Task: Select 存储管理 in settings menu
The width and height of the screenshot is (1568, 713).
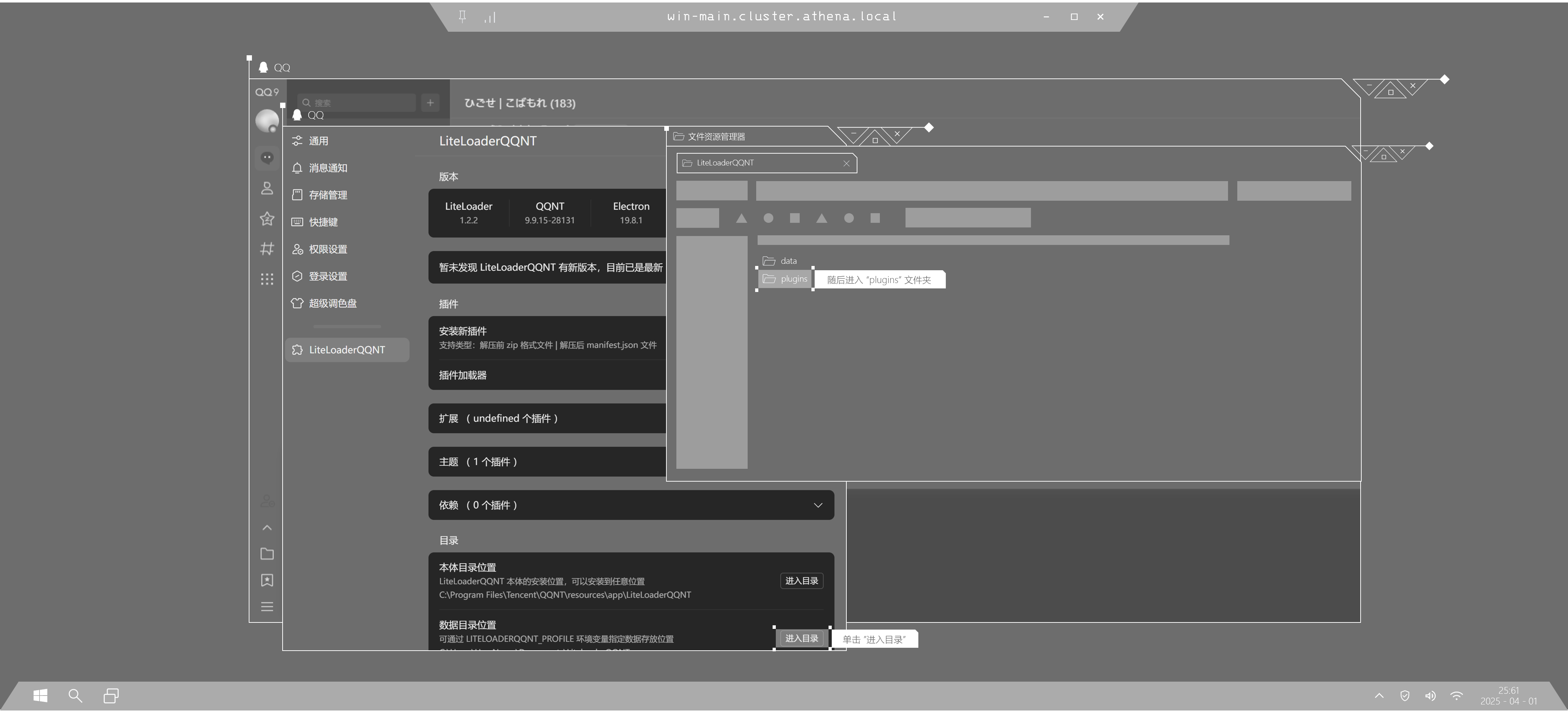Action: [347, 195]
